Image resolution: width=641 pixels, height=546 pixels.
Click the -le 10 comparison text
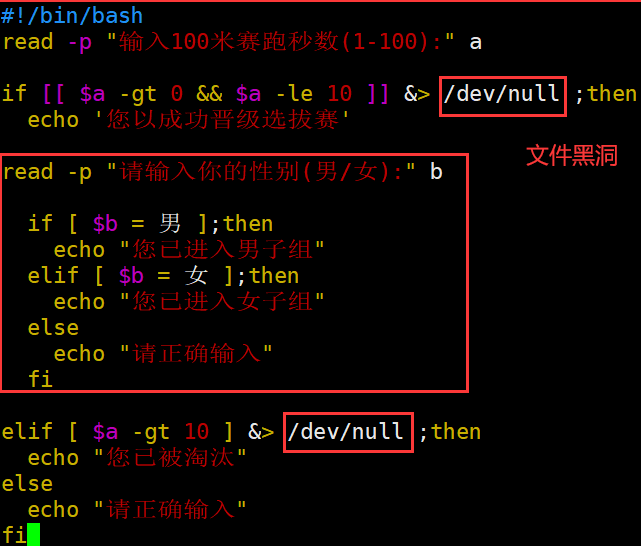tap(314, 94)
